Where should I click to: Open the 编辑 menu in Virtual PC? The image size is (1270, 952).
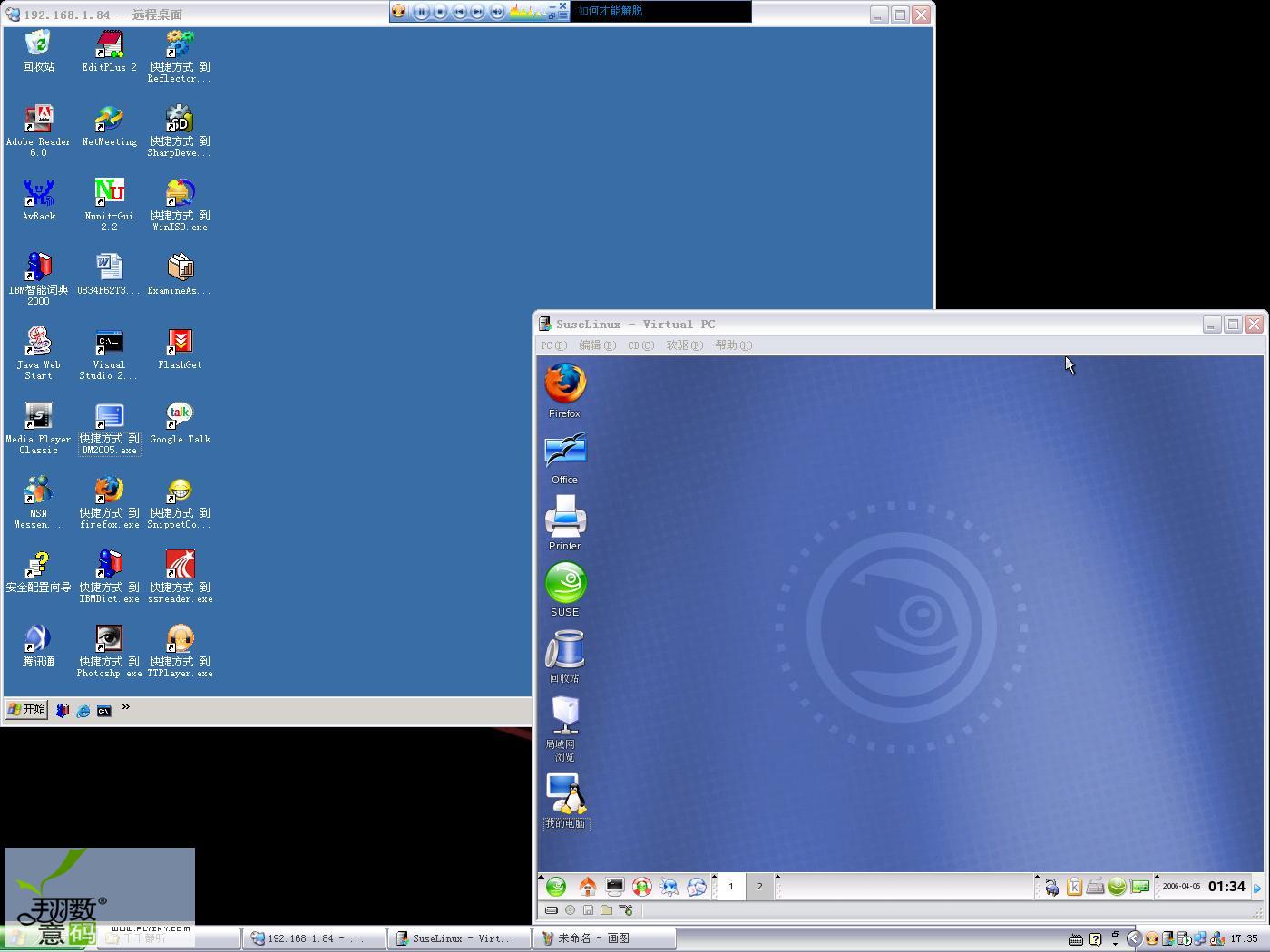click(x=597, y=345)
